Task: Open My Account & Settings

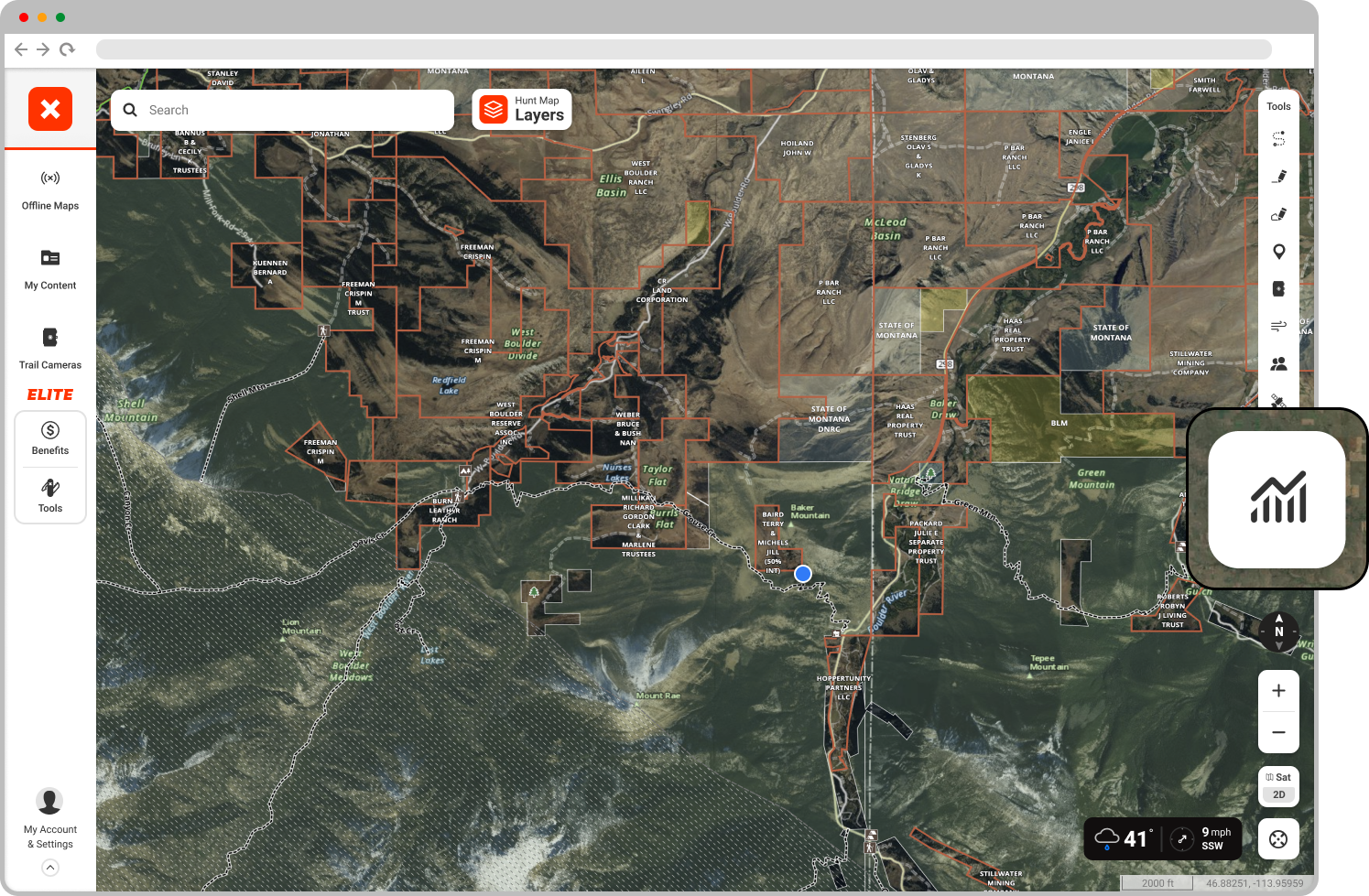Action: point(49,819)
